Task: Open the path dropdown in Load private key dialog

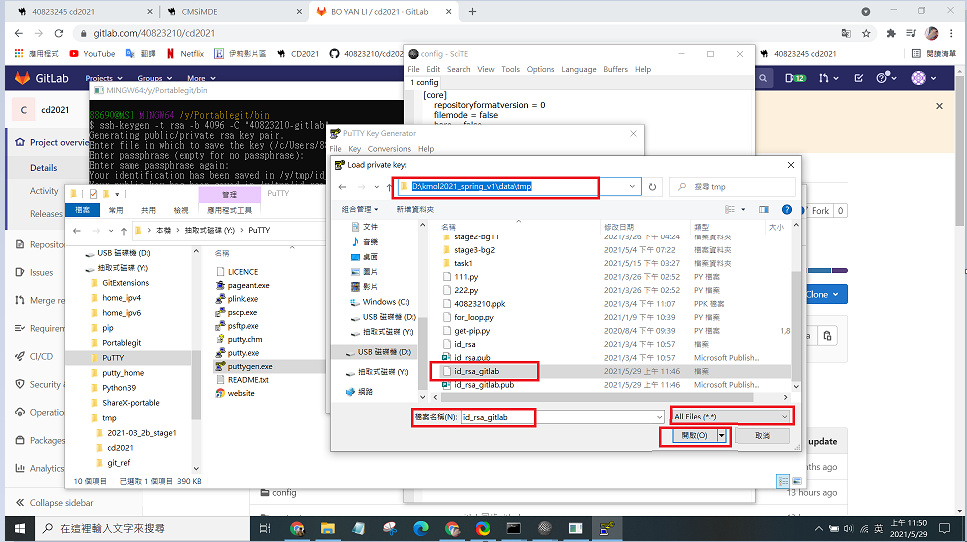Action: point(632,187)
